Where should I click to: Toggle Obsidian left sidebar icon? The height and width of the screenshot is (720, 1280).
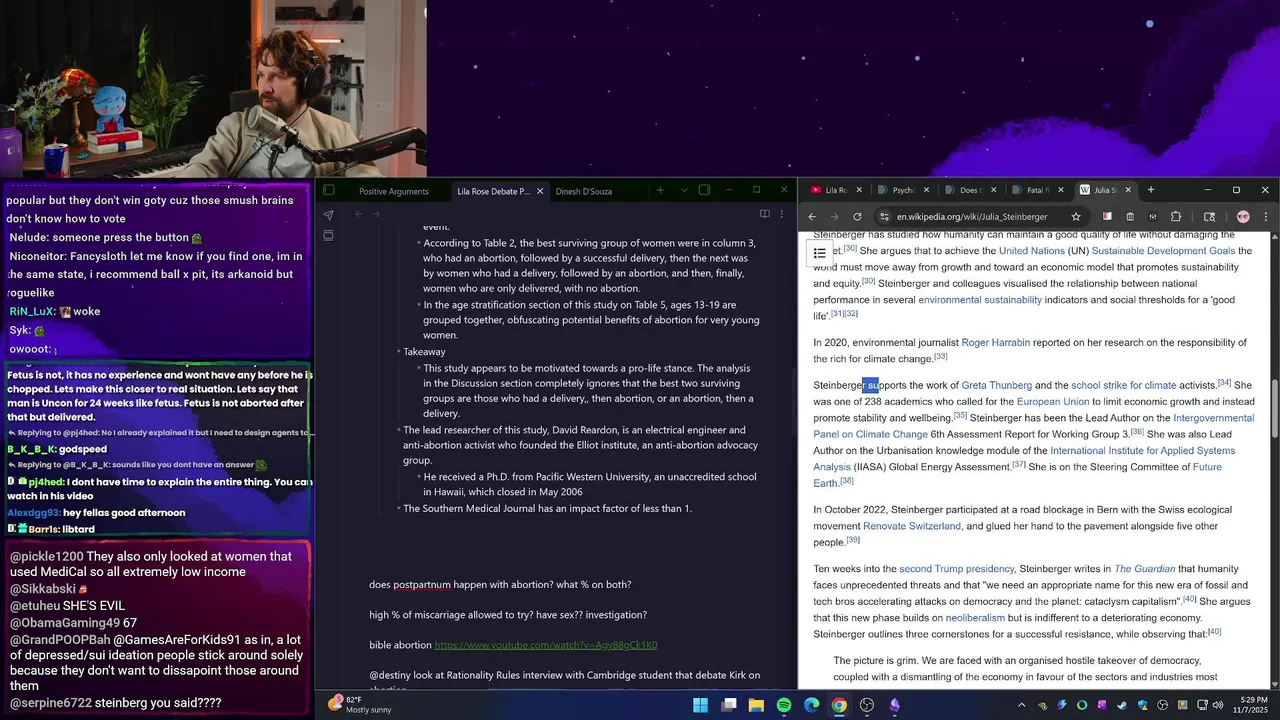click(329, 190)
